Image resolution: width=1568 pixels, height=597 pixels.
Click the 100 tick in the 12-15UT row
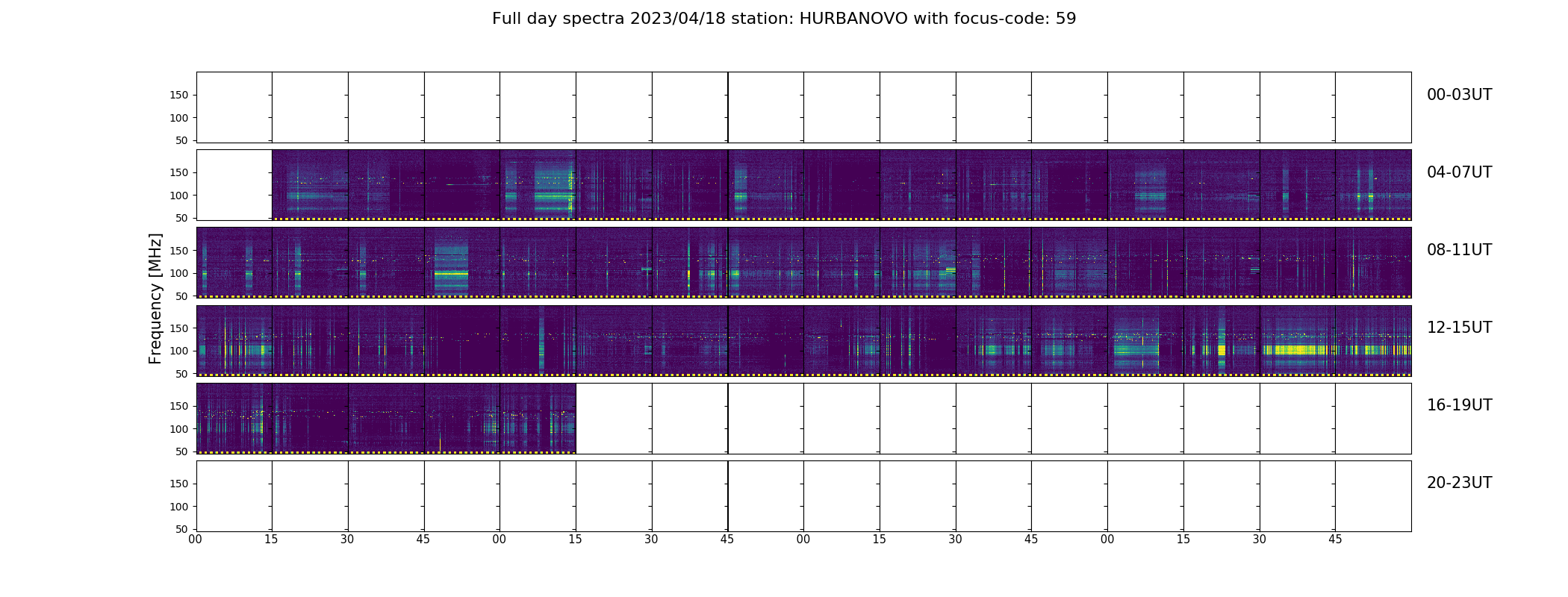pyautogui.click(x=179, y=351)
